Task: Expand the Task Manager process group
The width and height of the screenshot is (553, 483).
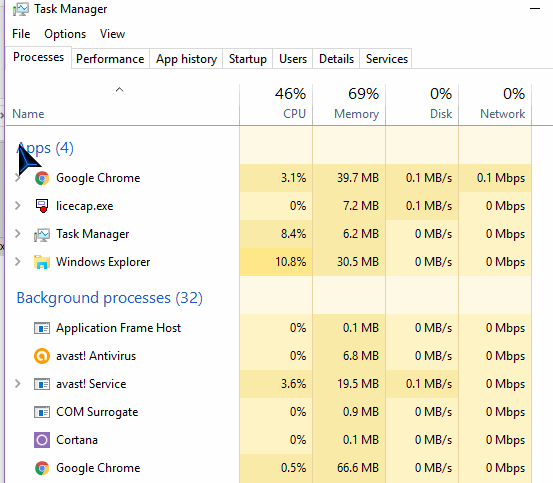Action: (18, 233)
